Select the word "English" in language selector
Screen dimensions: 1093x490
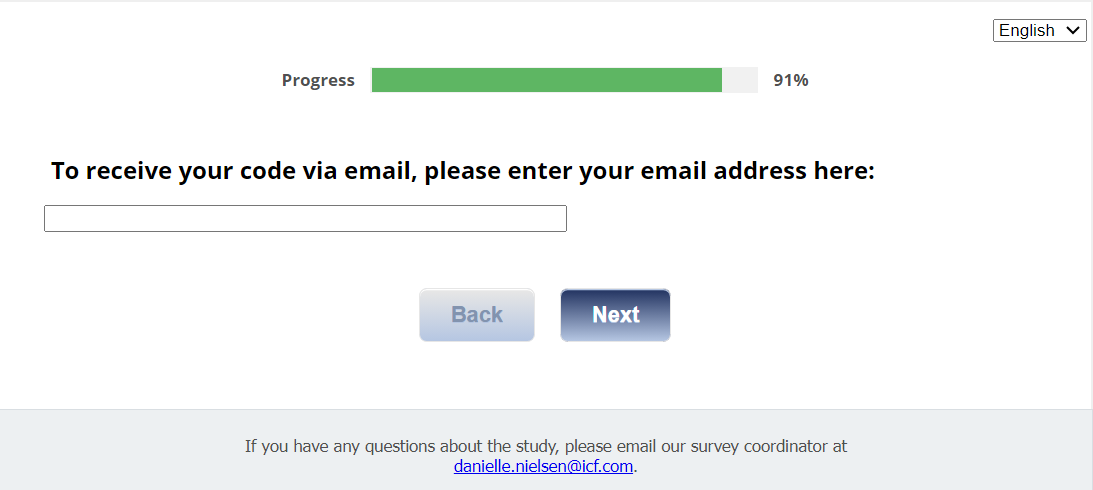[1026, 30]
